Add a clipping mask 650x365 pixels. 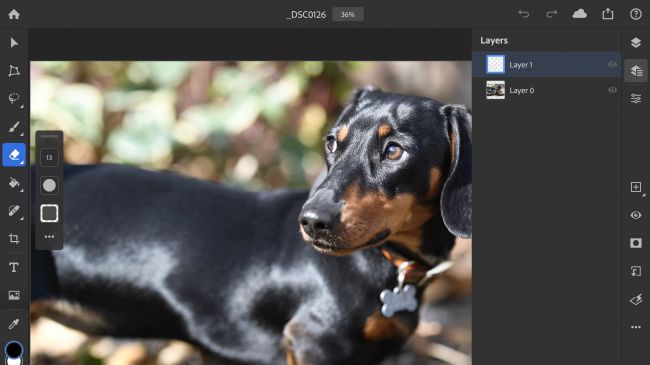point(636,271)
